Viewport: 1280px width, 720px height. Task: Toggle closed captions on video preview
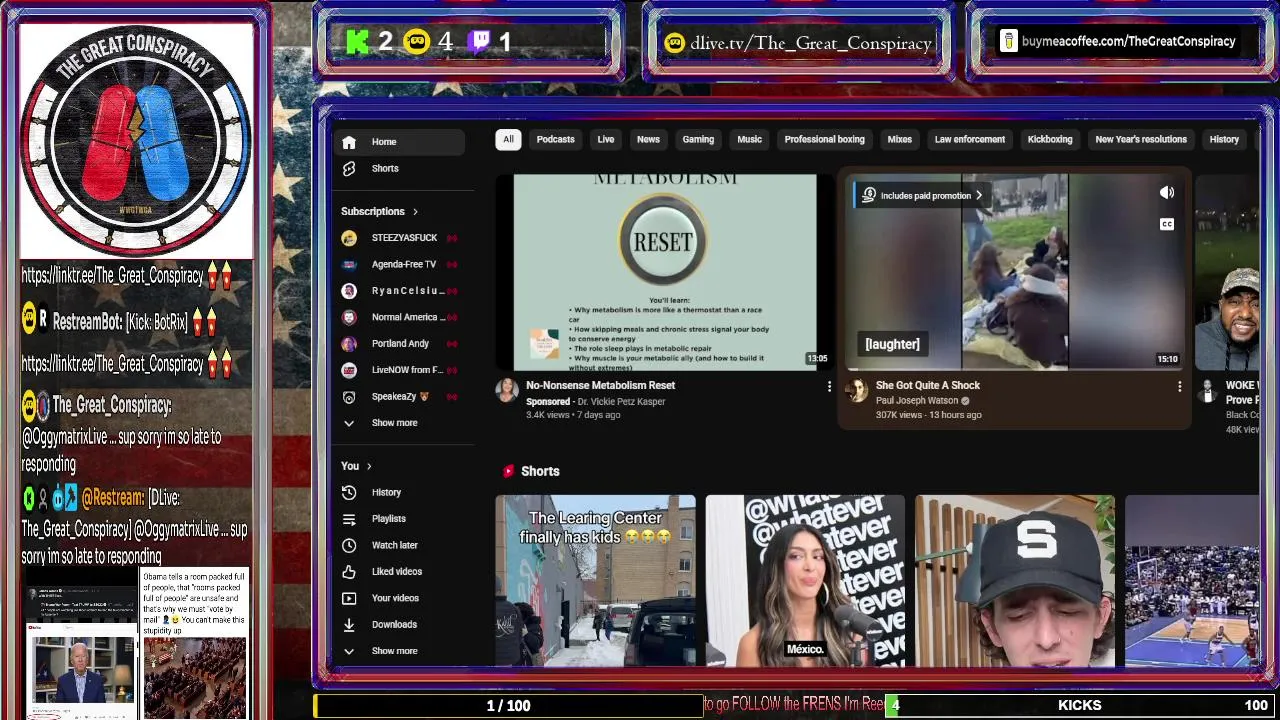point(1167,224)
